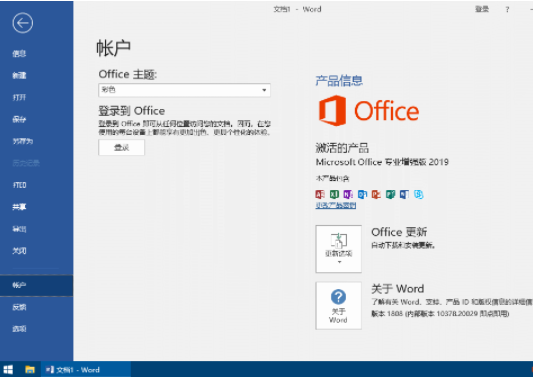
Task: Click the Access app icon
Action: click(x=320, y=194)
